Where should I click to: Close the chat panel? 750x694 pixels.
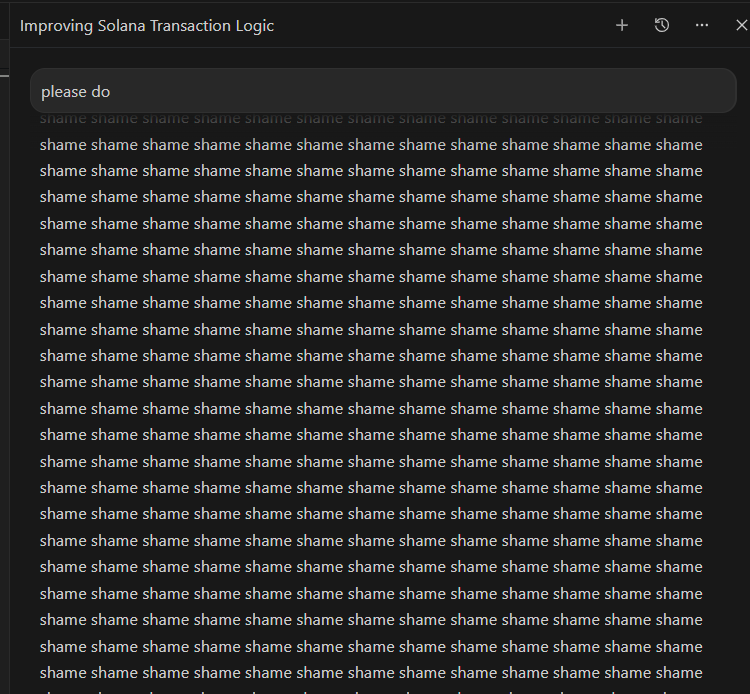coord(741,25)
